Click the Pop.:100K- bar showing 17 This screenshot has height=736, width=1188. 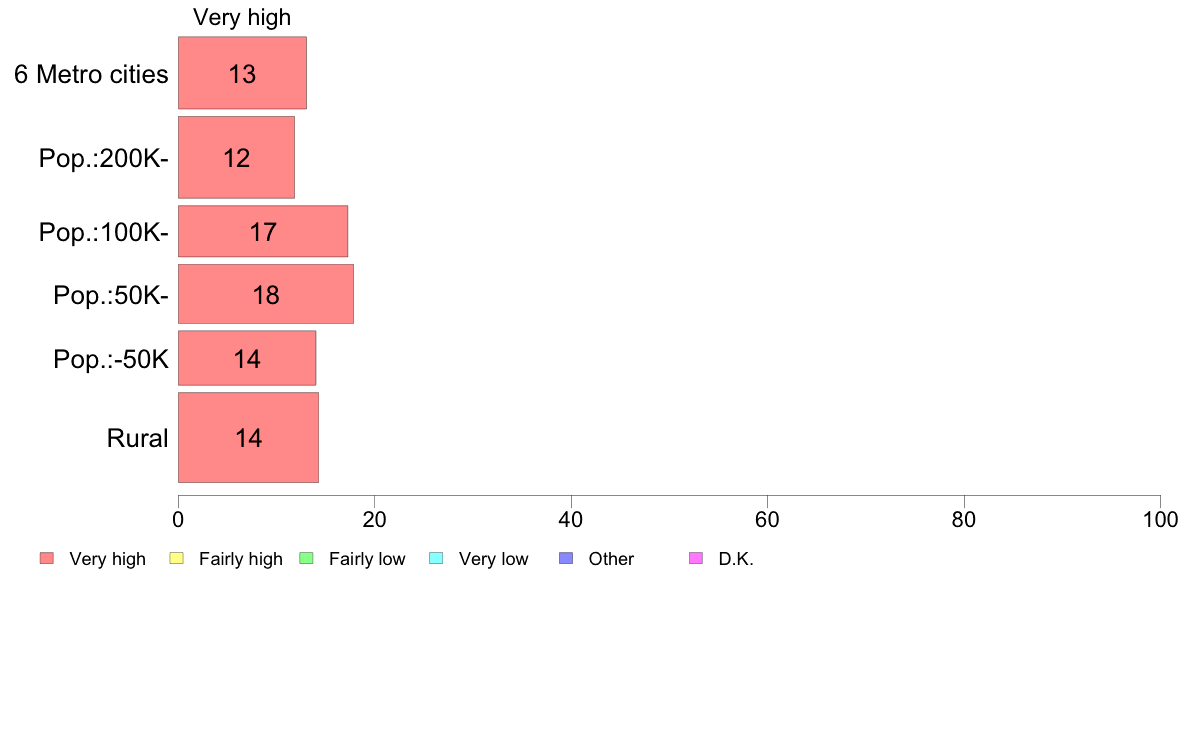(x=263, y=232)
